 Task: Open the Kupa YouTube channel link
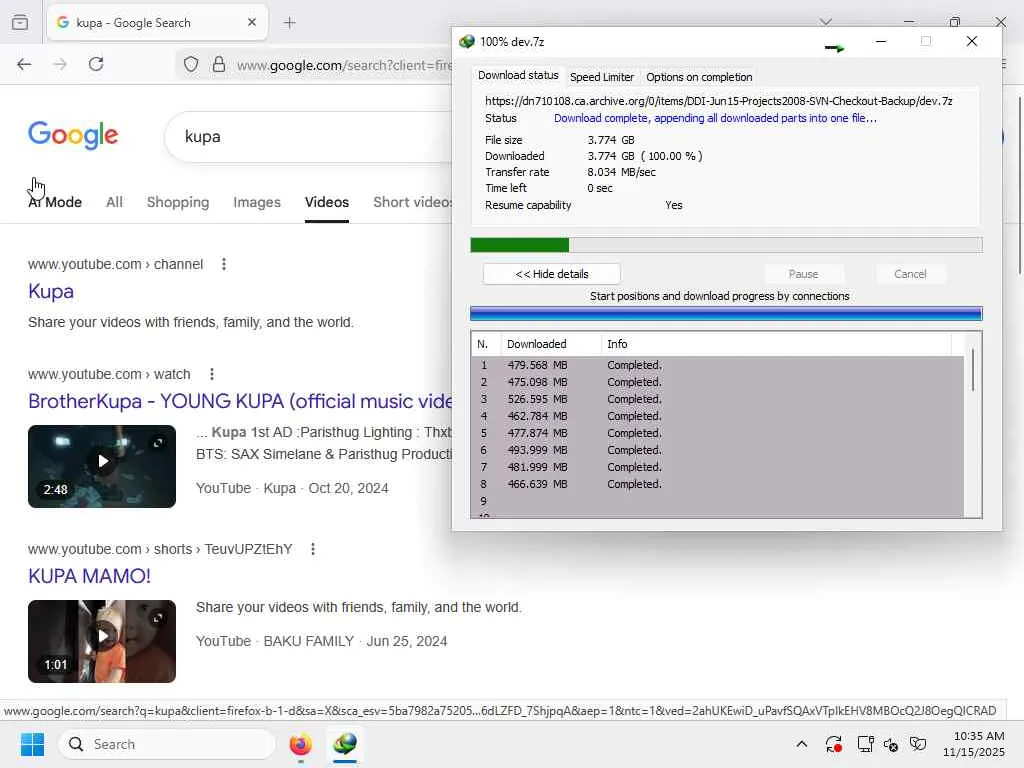[51, 291]
